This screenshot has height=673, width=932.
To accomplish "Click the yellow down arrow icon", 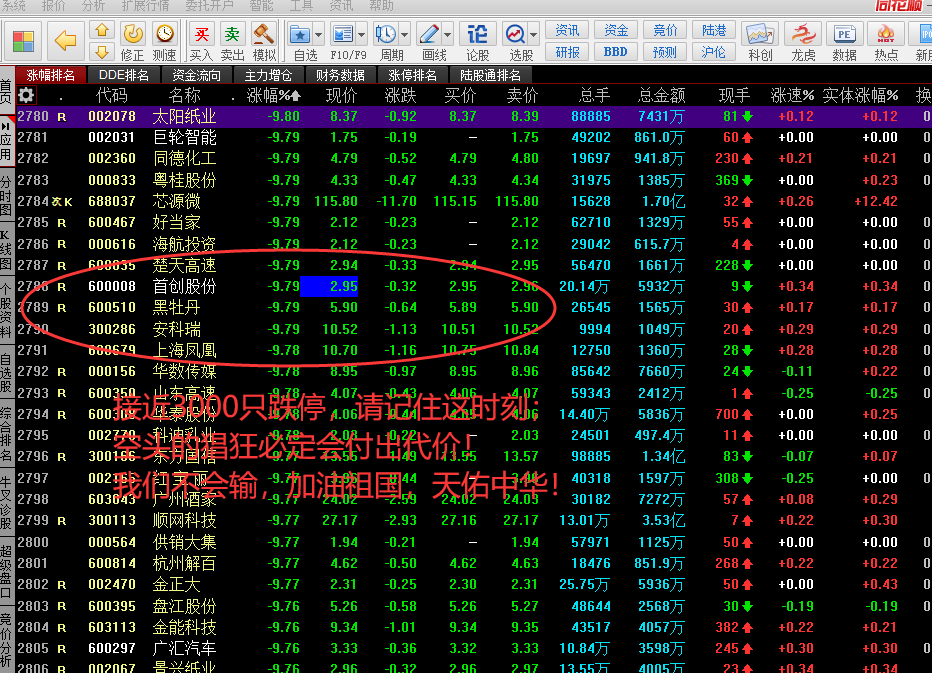I will click(x=102, y=52).
